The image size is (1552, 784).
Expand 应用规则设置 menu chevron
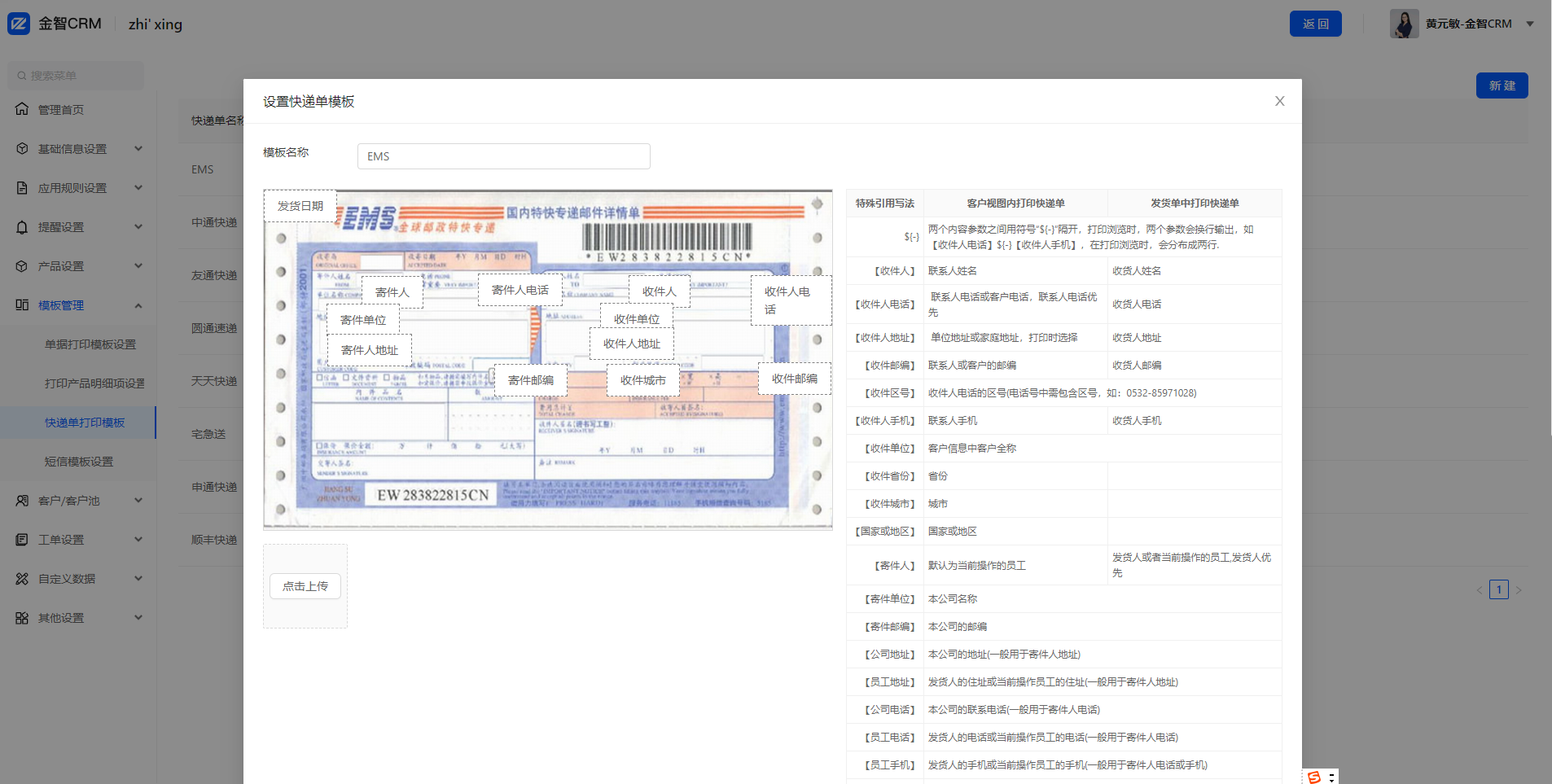pos(138,187)
